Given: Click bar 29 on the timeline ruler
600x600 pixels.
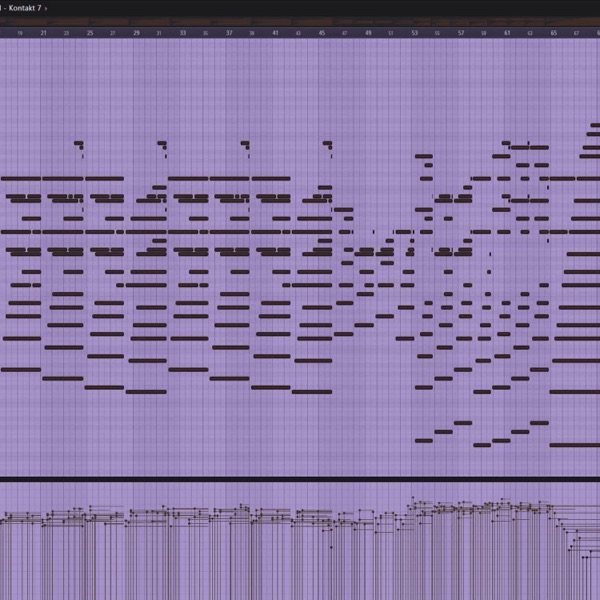Looking at the screenshot, I should pos(136,33).
